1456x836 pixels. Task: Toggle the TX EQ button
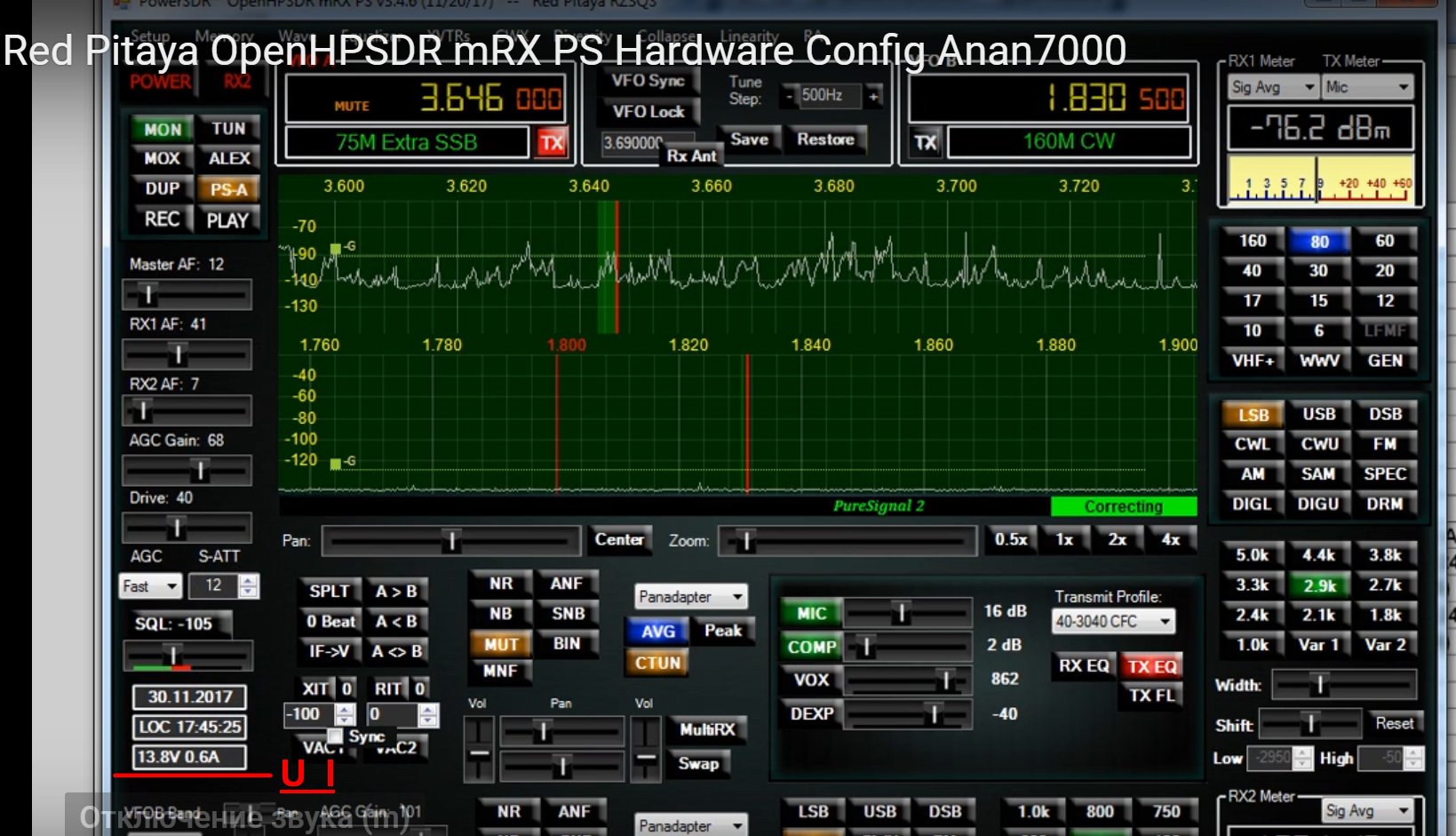[x=1151, y=666]
